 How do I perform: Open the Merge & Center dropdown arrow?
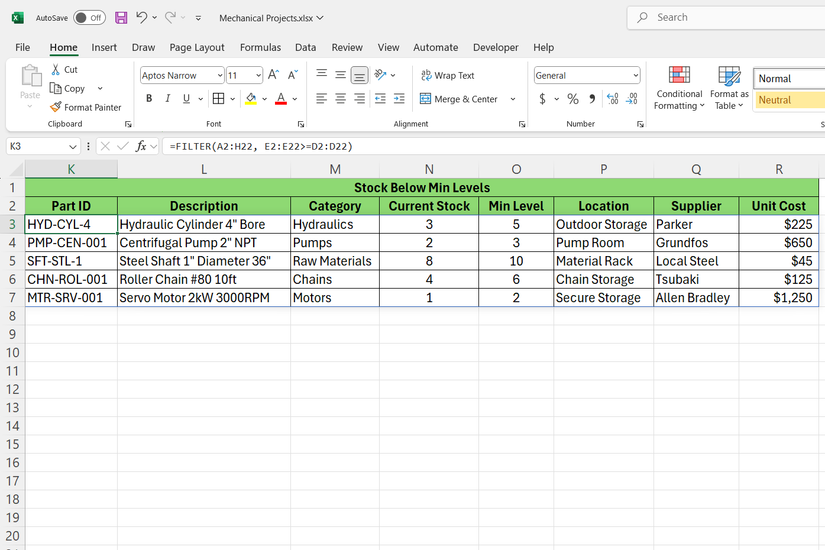pyautogui.click(x=513, y=99)
